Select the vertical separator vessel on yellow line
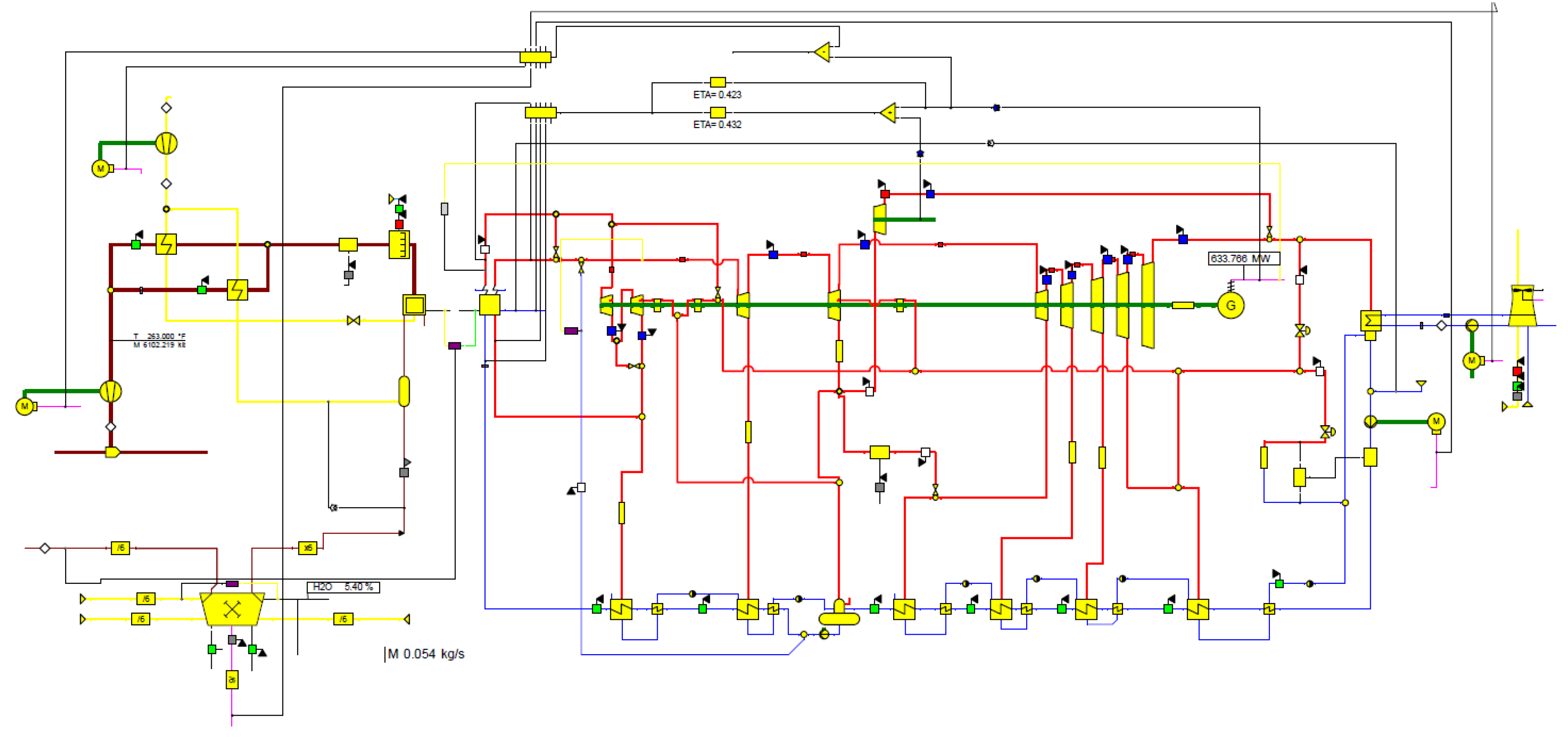 coord(404,391)
